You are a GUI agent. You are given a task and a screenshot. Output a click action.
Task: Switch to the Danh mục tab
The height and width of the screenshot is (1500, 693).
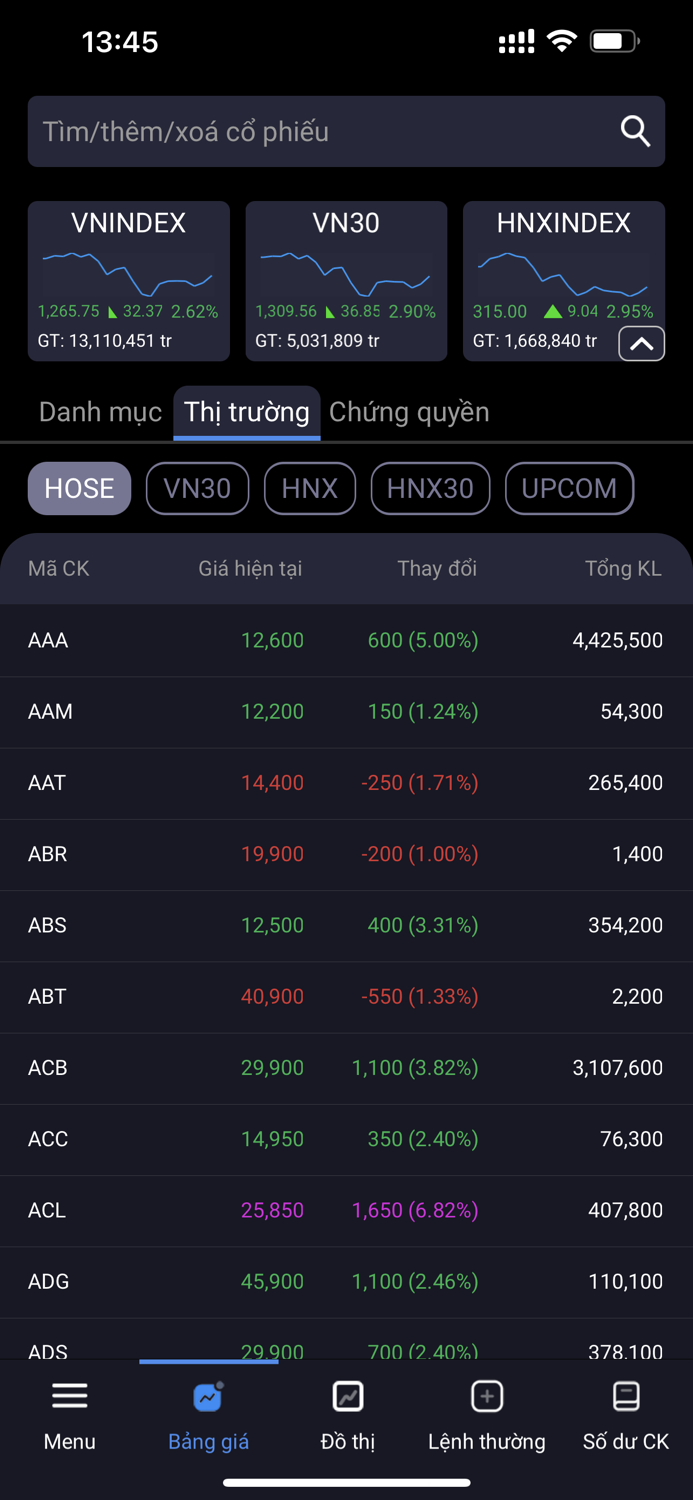coord(100,412)
